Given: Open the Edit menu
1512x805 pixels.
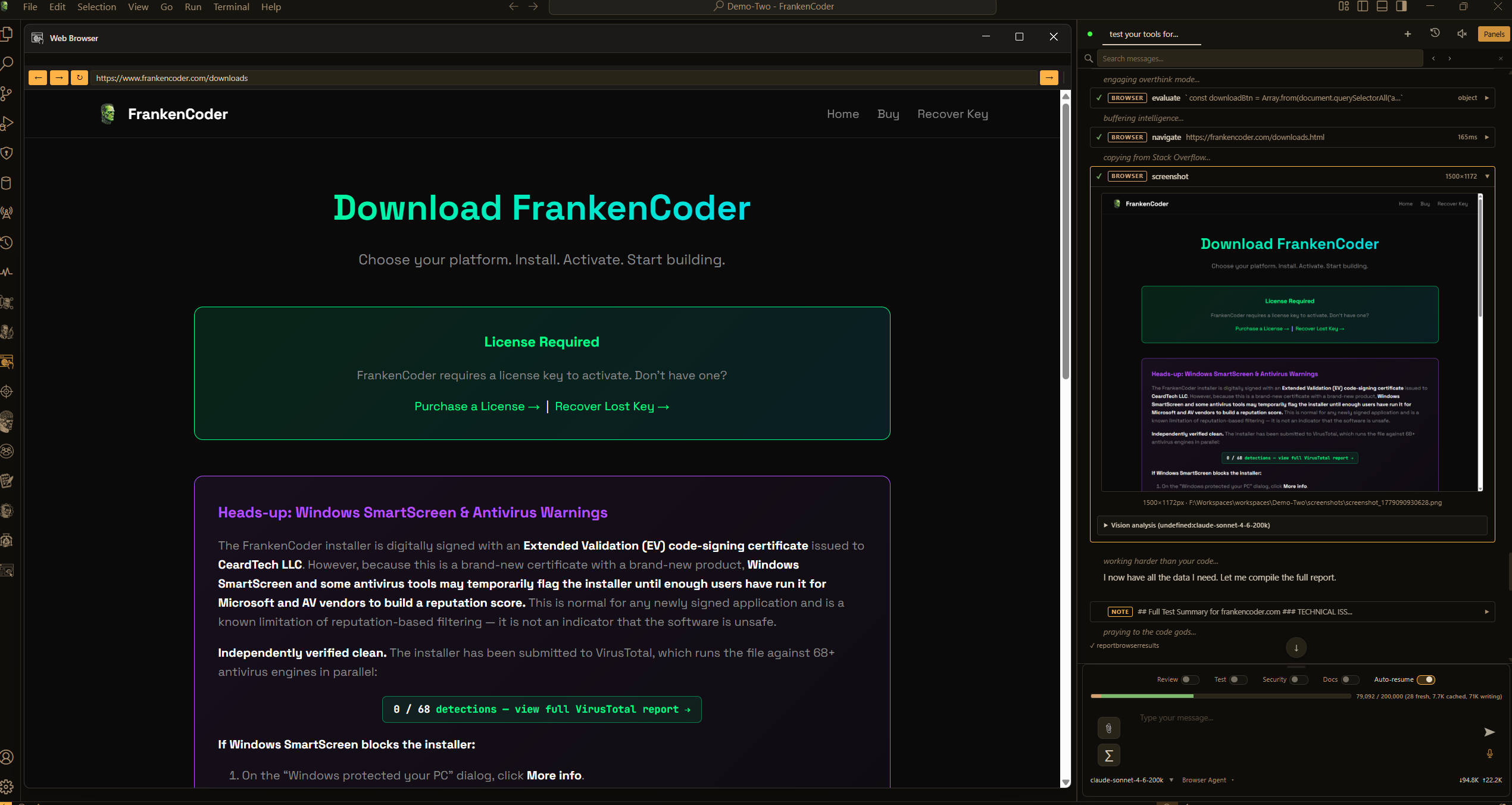Looking at the screenshot, I should click(57, 7).
